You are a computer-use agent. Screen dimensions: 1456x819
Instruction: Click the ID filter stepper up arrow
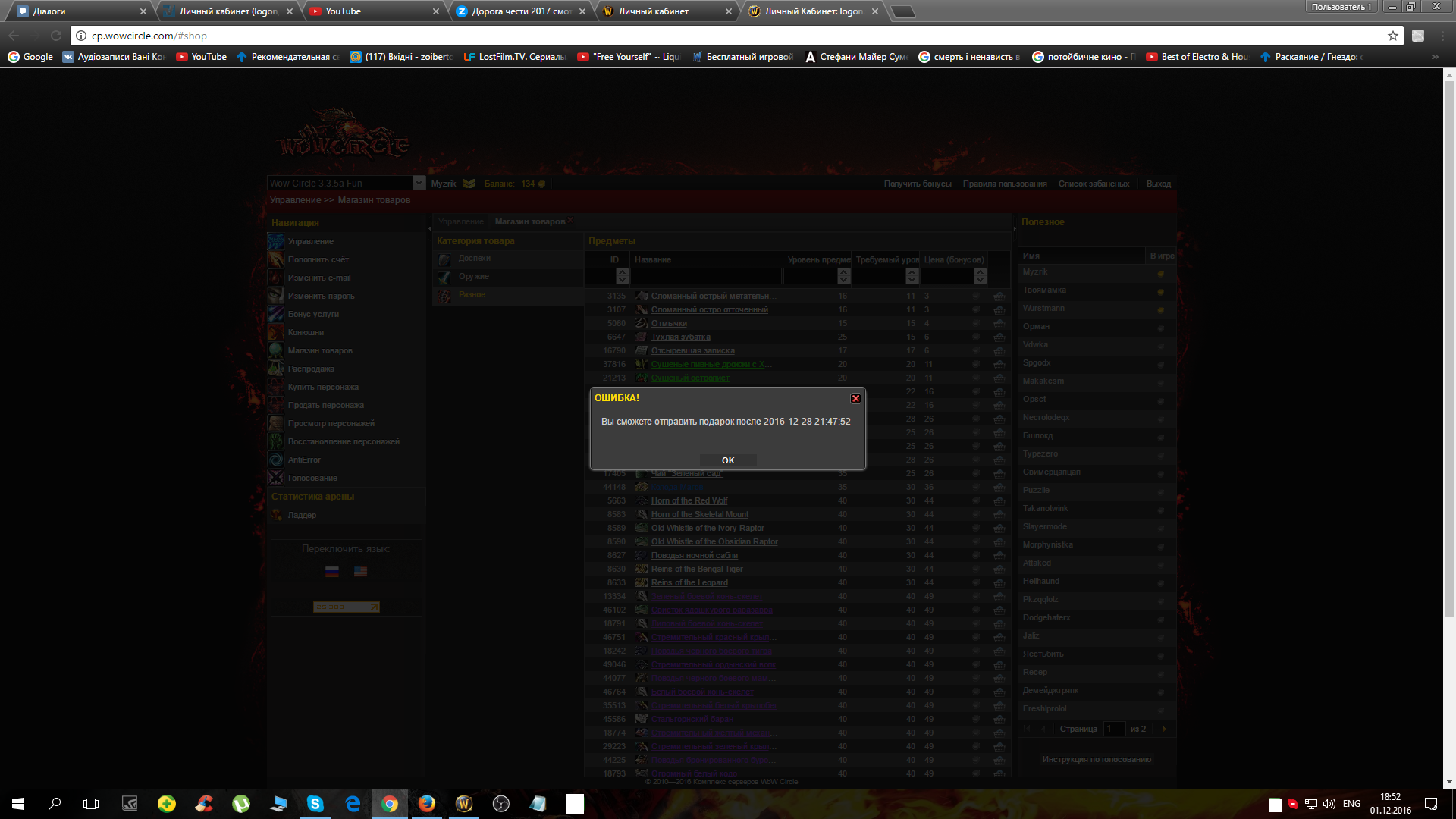point(622,272)
